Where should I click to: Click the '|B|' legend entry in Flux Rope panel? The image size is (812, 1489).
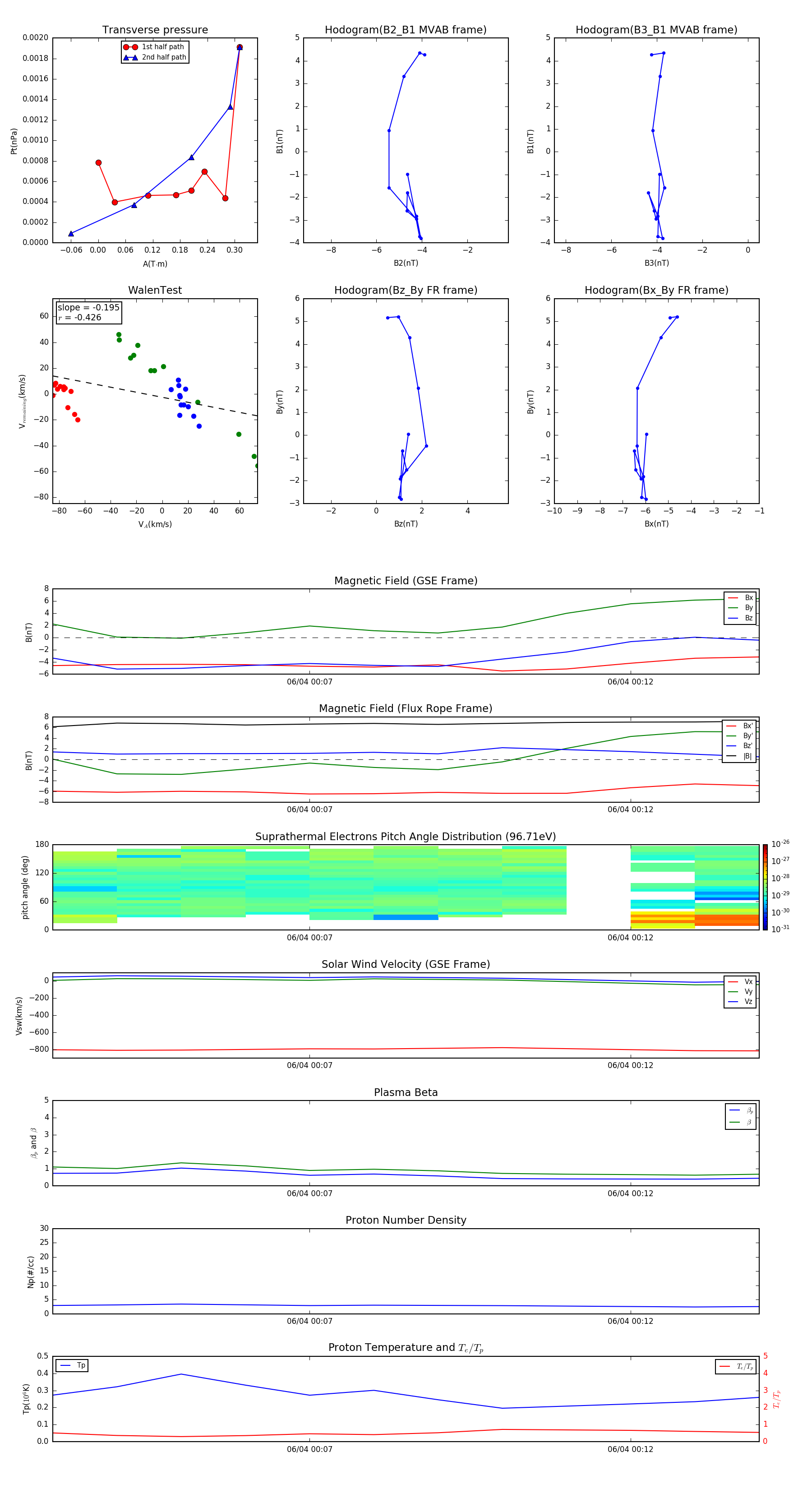click(x=739, y=756)
